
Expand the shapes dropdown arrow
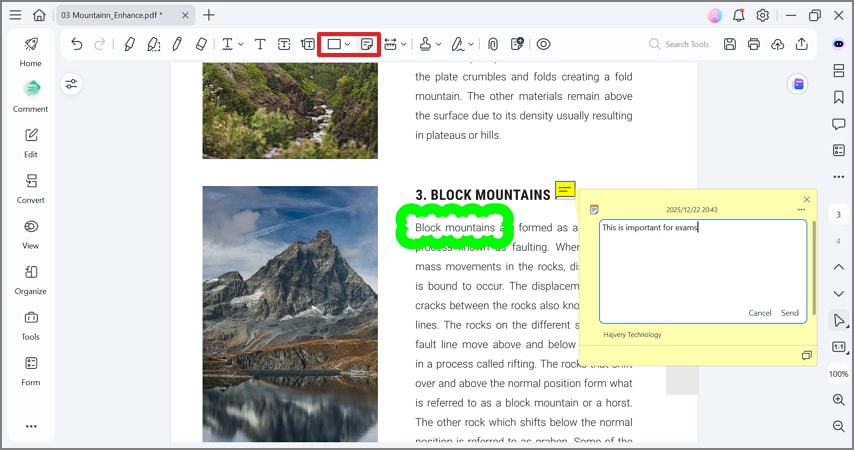(x=347, y=45)
